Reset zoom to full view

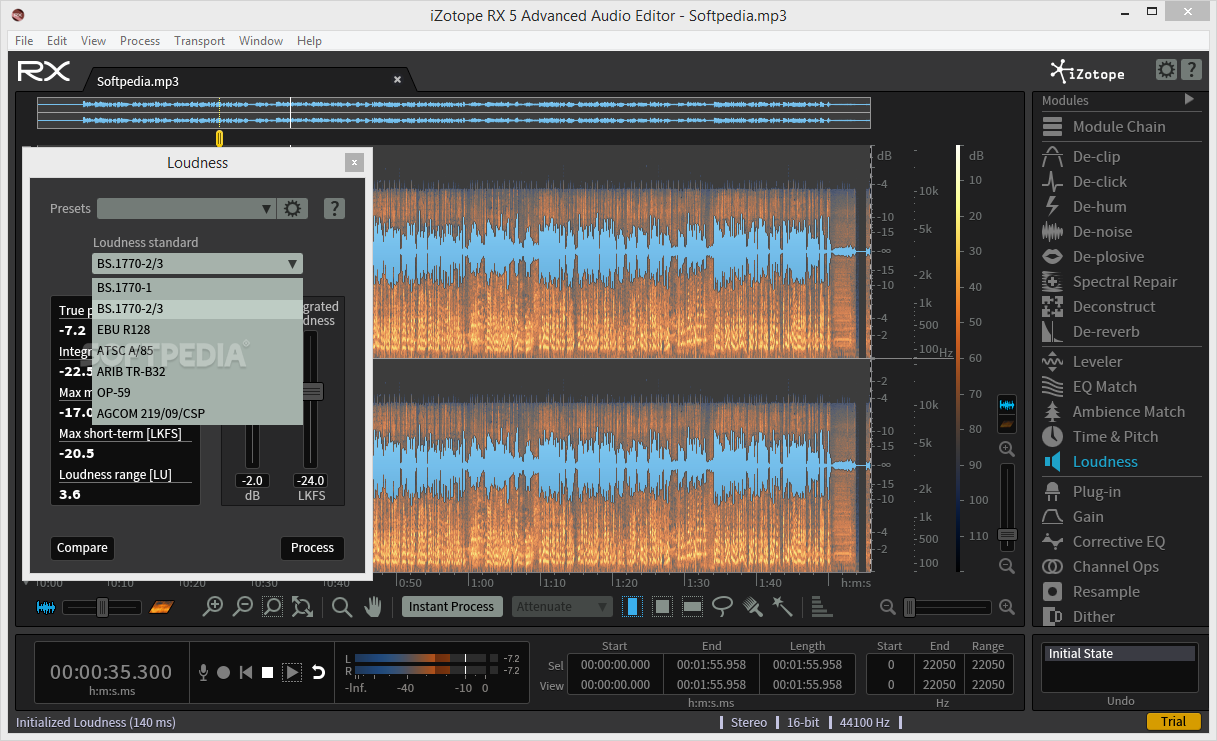pyautogui.click(x=302, y=606)
